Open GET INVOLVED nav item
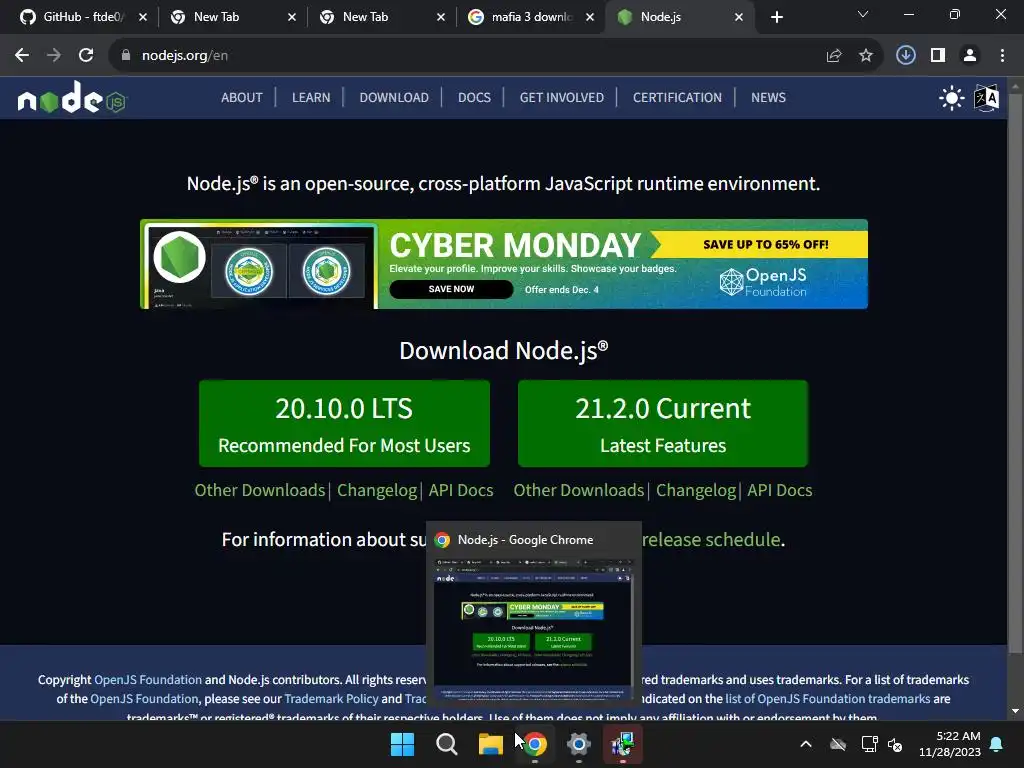This screenshot has height=768, width=1024. pyautogui.click(x=562, y=97)
